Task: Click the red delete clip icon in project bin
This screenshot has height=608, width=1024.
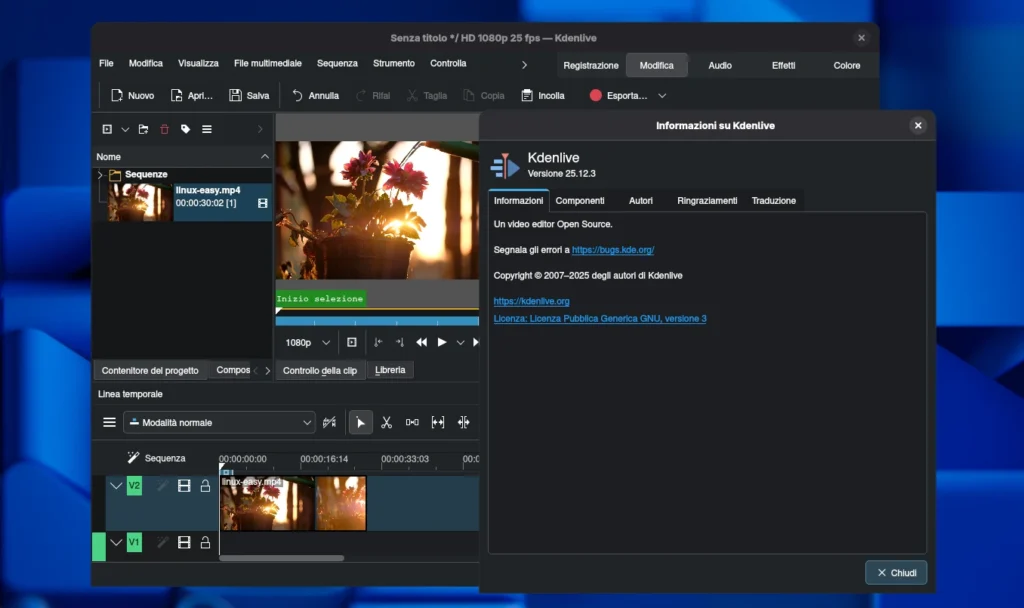Action: click(x=164, y=129)
